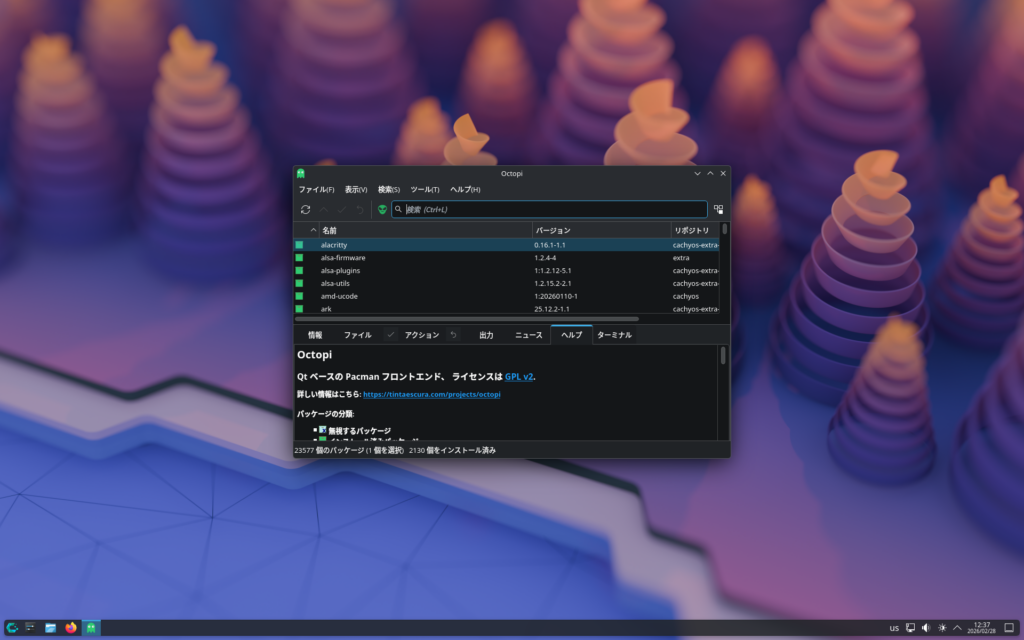The image size is (1024, 640).
Task: Open Firefox from the taskbar
Action: pyautogui.click(x=71, y=628)
